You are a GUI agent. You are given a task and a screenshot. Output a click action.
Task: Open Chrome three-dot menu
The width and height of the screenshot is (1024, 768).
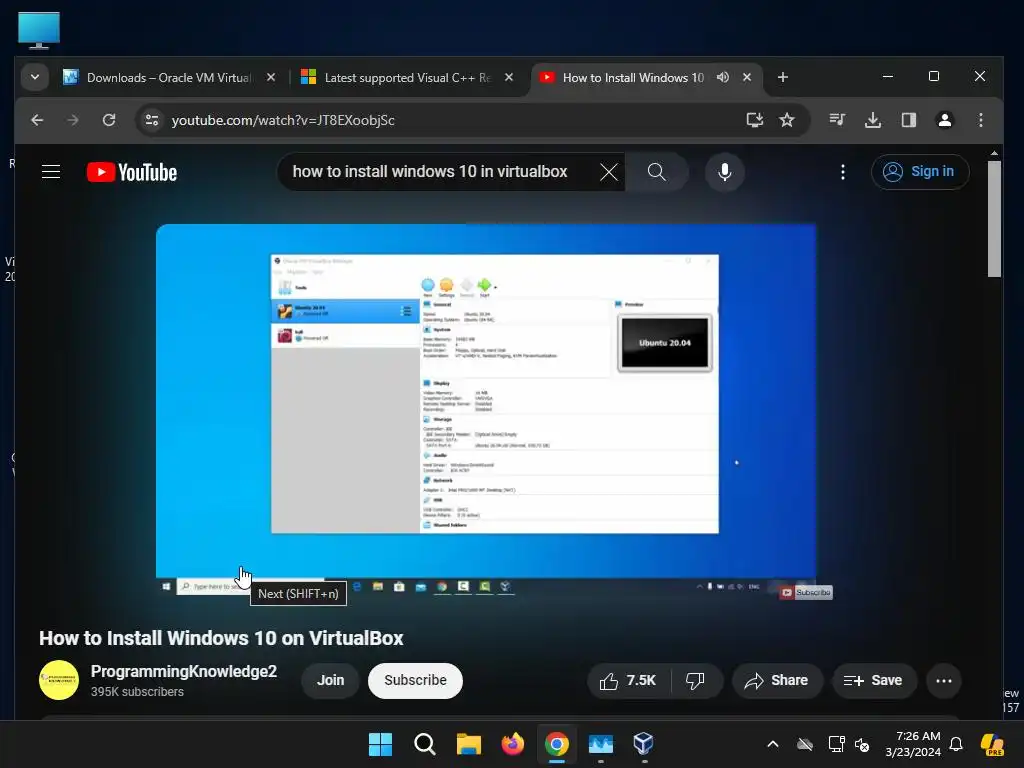pos(980,120)
